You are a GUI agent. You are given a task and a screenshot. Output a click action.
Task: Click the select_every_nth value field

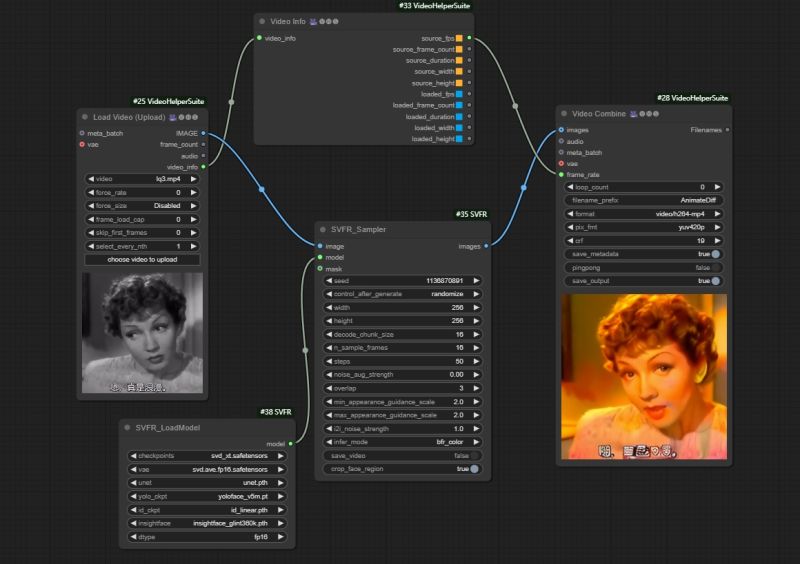coord(142,246)
